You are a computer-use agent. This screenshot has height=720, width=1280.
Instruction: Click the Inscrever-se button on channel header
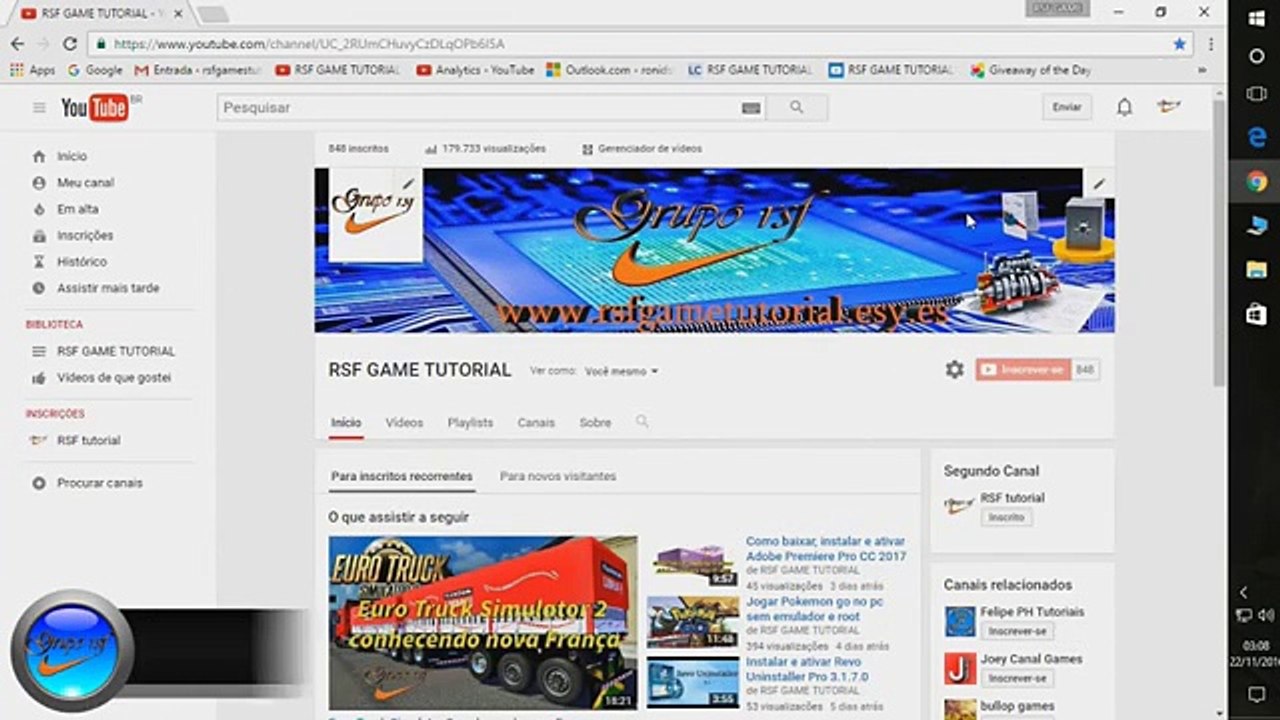pyautogui.click(x=1023, y=370)
